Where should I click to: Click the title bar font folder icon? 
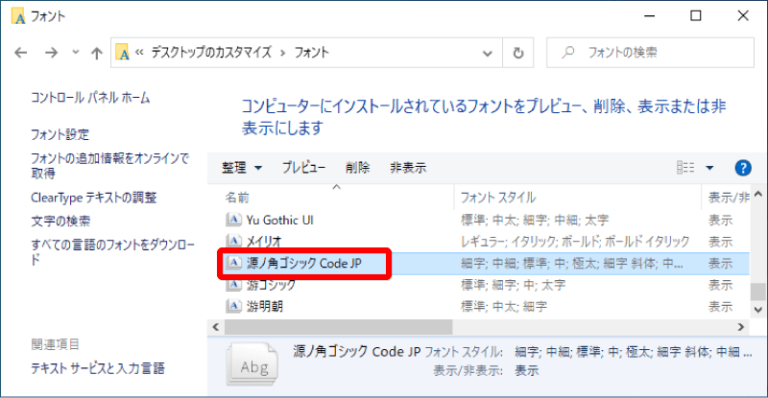point(18,16)
